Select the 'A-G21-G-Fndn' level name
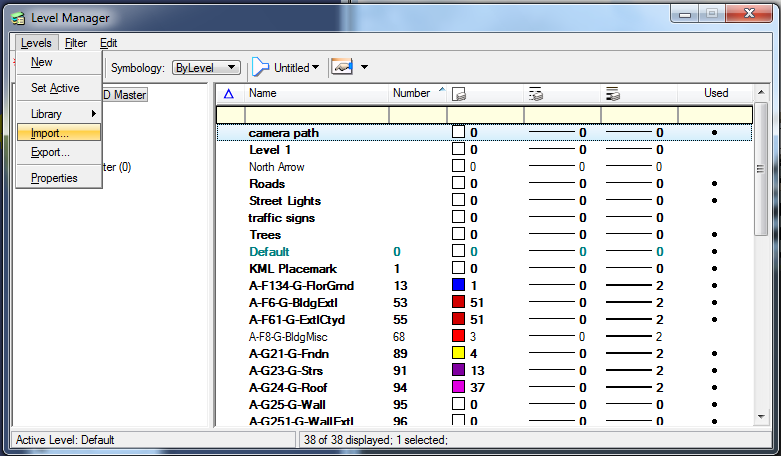The image size is (781, 456). 289,354
